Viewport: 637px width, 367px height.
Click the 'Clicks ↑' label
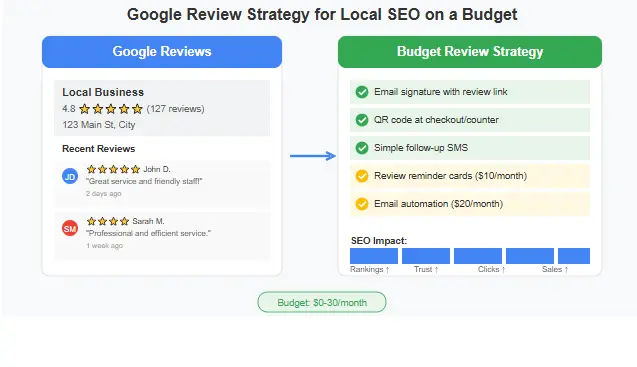pos(492,269)
